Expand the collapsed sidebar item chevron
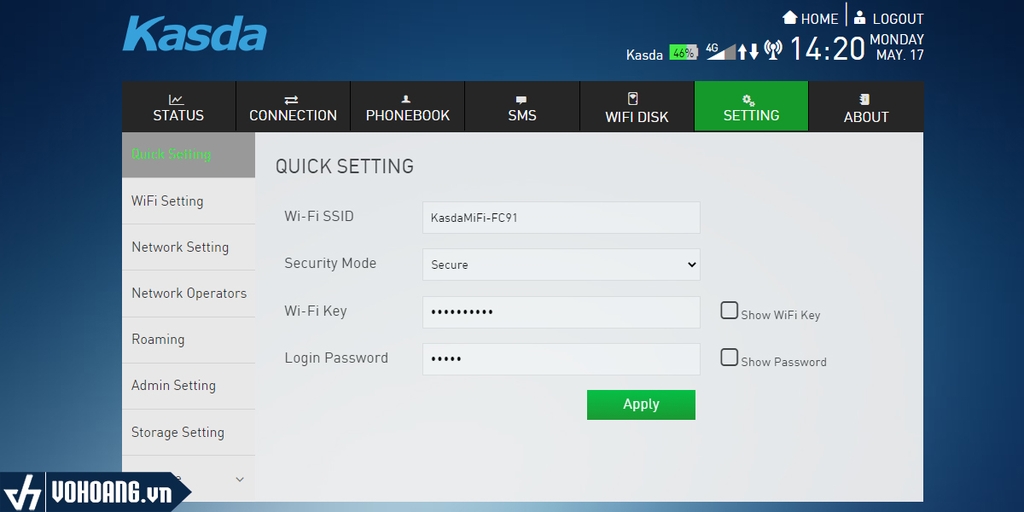Image resolution: width=1024 pixels, height=512 pixels. point(240,479)
